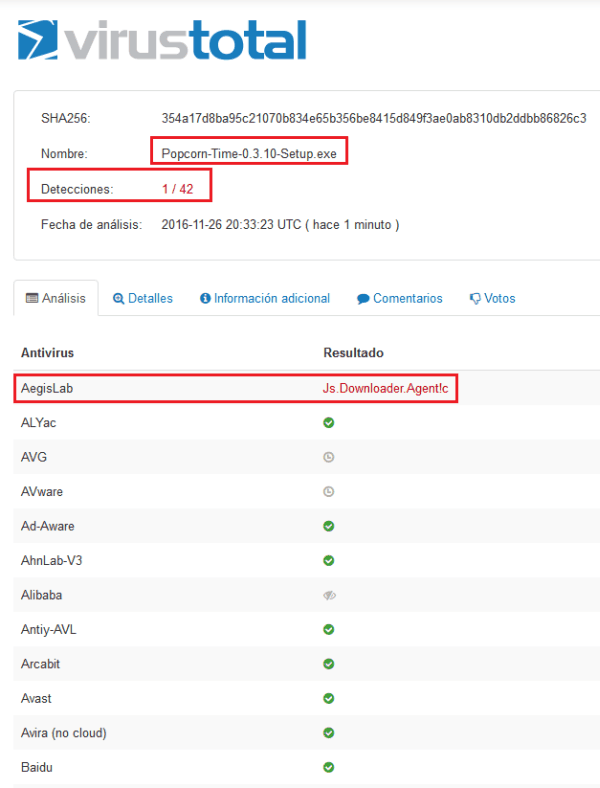Click the green check for Avast
This screenshot has width=600, height=788.
tap(329, 699)
